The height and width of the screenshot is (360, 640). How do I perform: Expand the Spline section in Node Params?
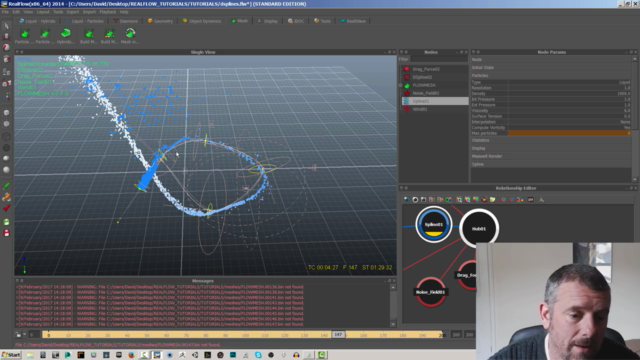click(551, 164)
